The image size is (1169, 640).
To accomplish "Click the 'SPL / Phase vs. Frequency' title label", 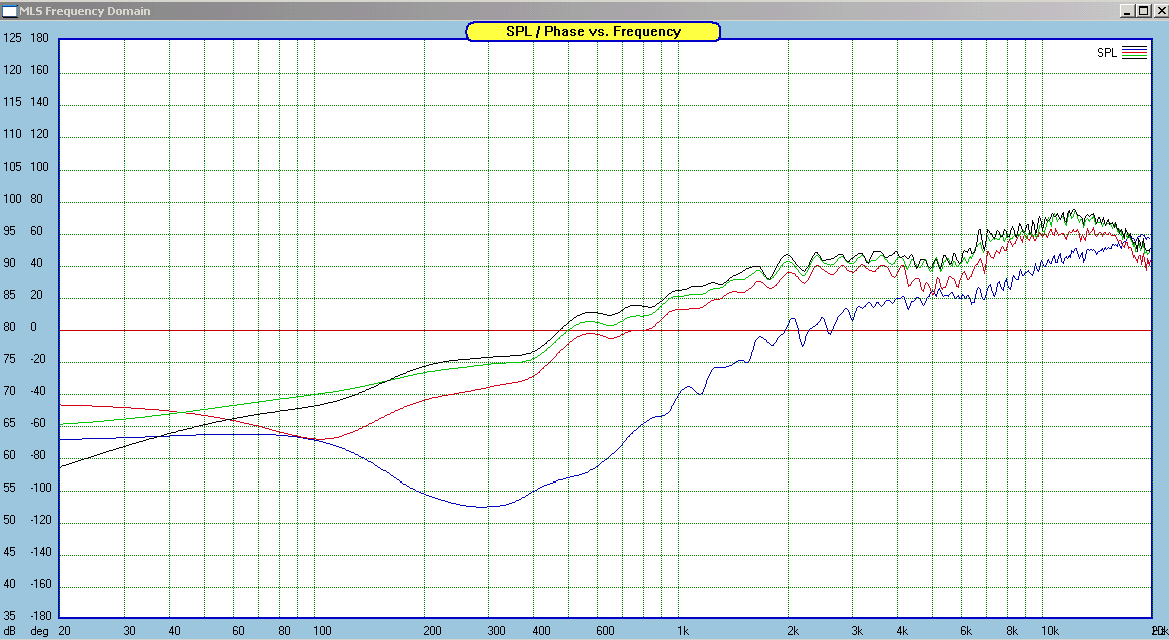I will [x=593, y=31].
